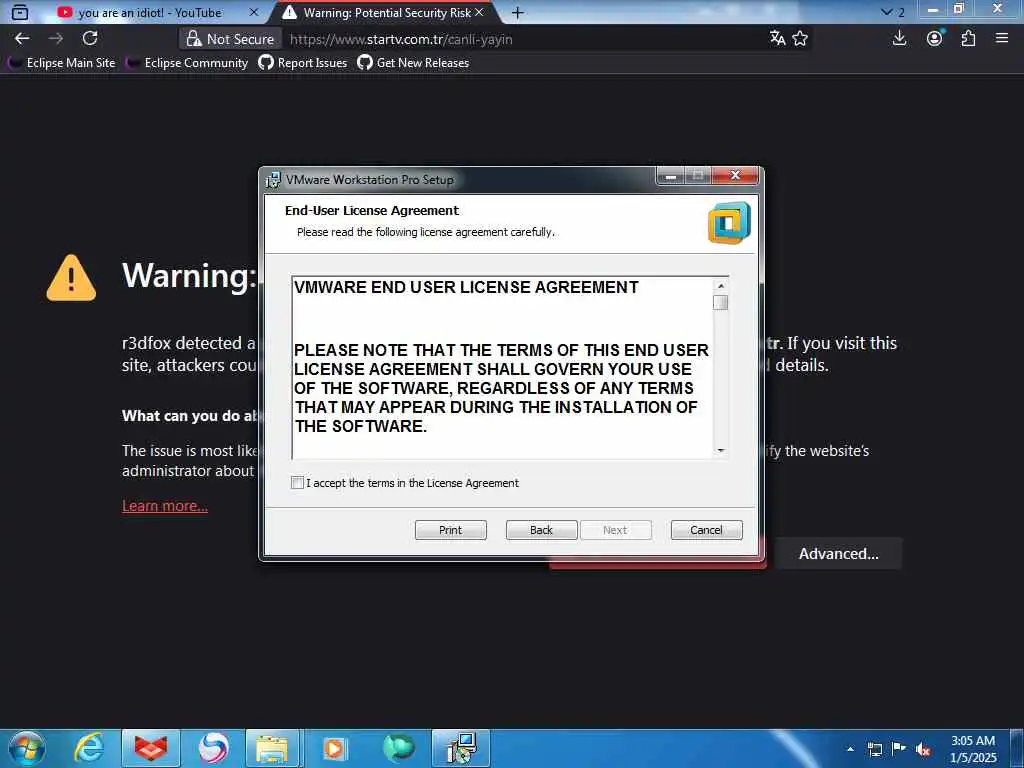Click the Print button in setup
1024x768 pixels.
pyautogui.click(x=451, y=530)
